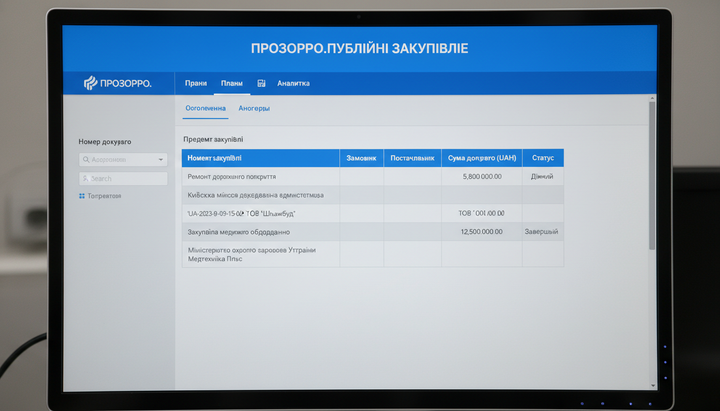Sort by Сума допрвго (UAH) column header

pos(482,158)
